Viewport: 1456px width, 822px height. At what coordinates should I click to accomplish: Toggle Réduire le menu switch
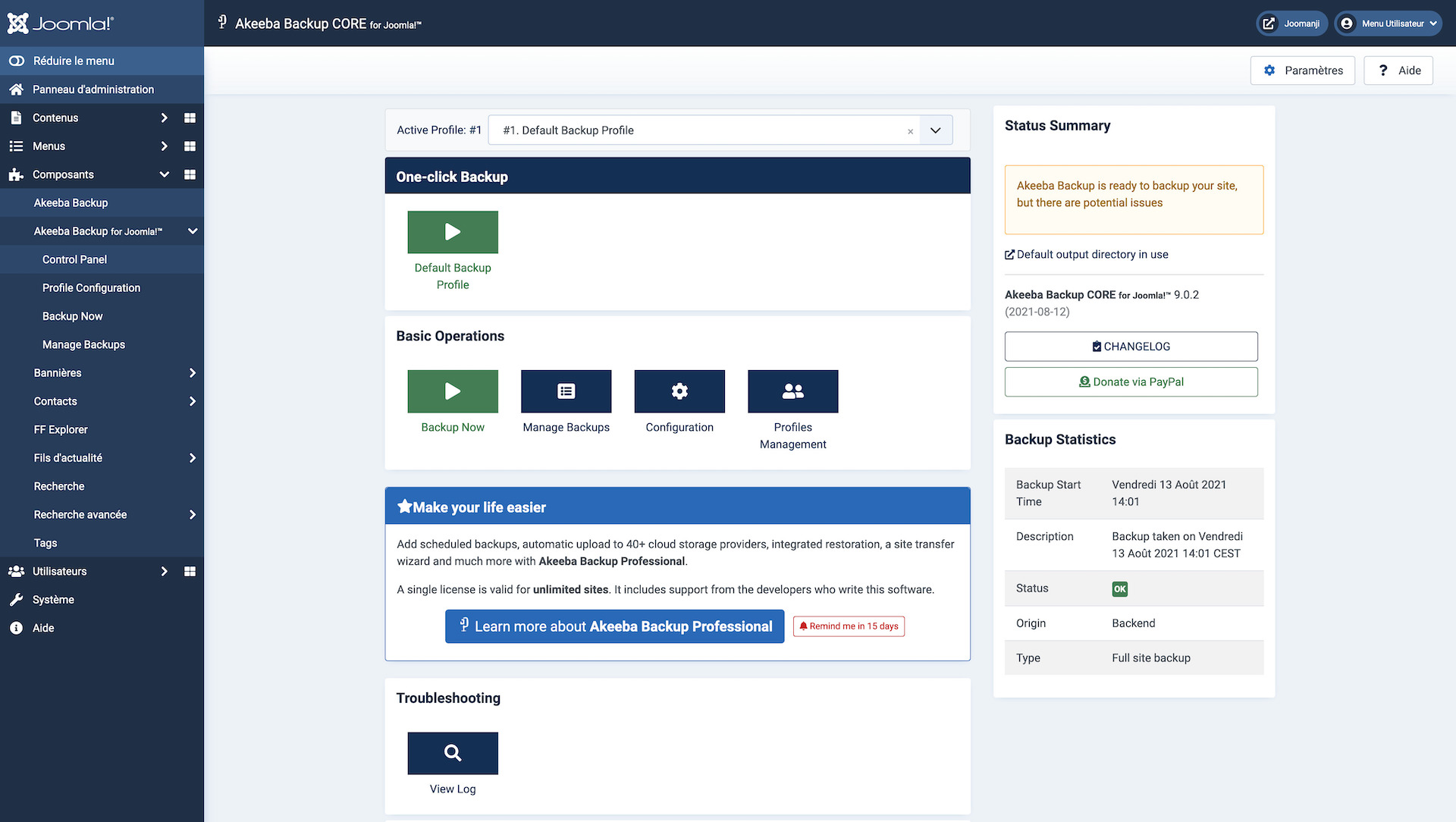(17, 61)
